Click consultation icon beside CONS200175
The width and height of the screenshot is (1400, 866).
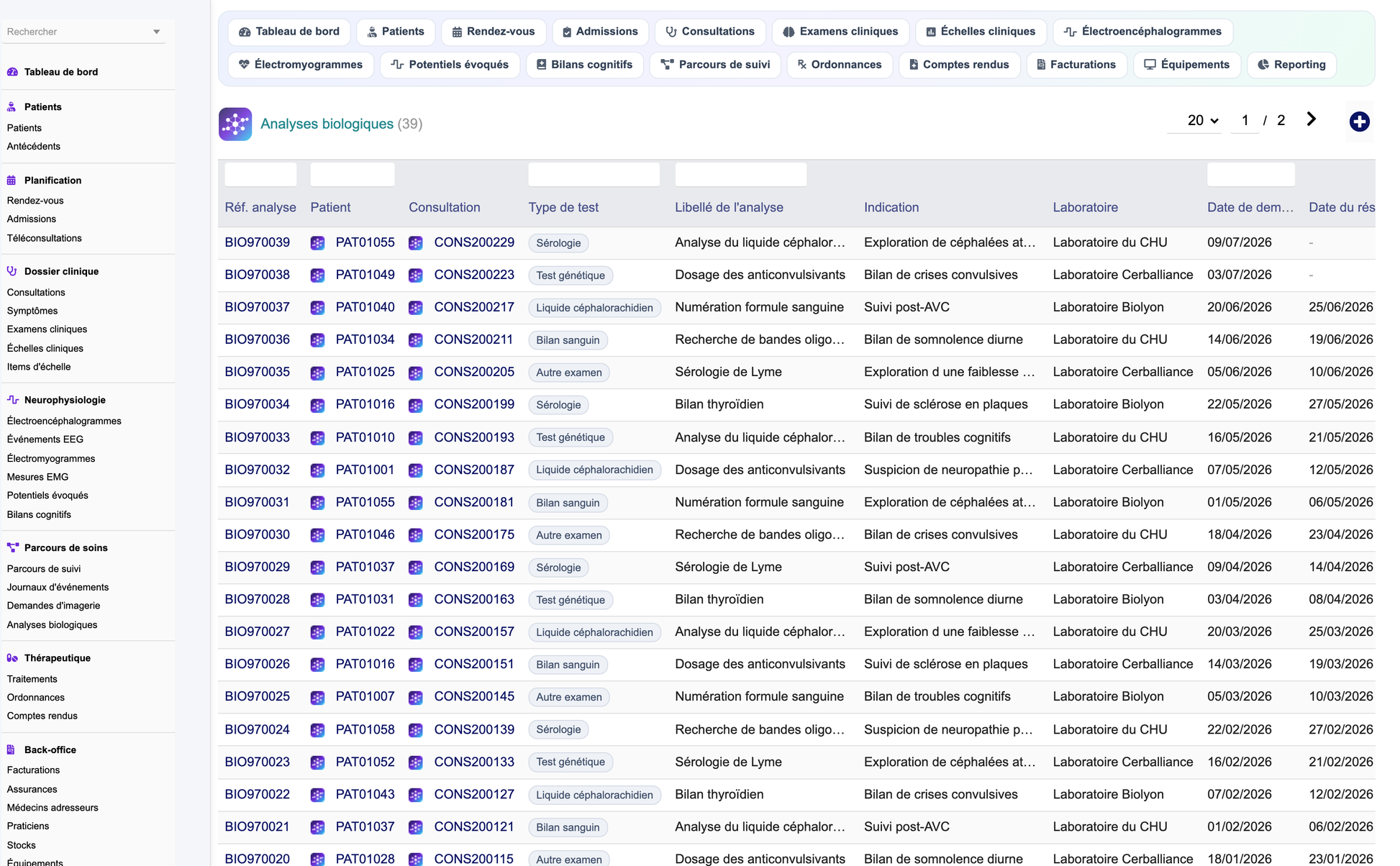pyautogui.click(x=416, y=535)
